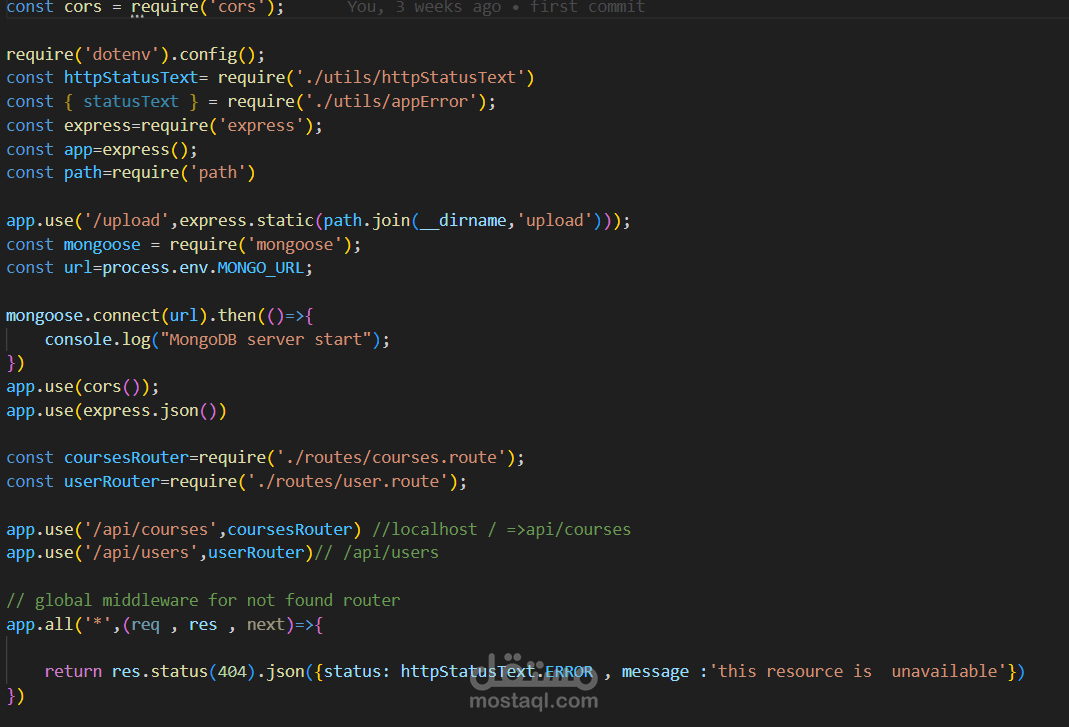Click the "// /api/users" trailing comment
Screen dimensions: 1069x727
(376, 552)
